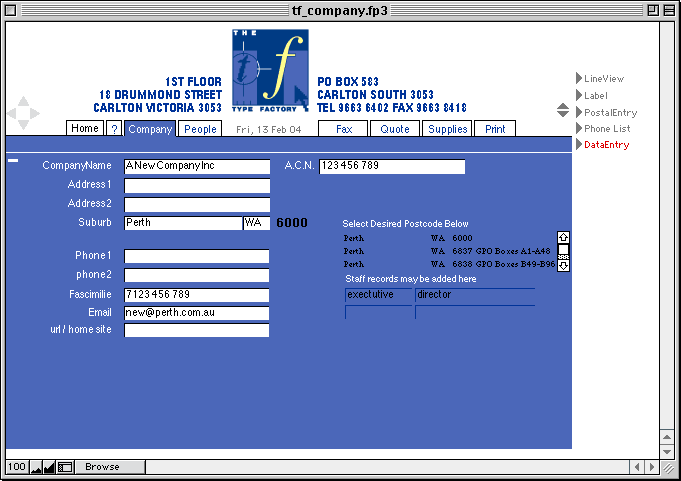Open the Browse mode popup menu
This screenshot has width=681, height=481.
coord(102,467)
